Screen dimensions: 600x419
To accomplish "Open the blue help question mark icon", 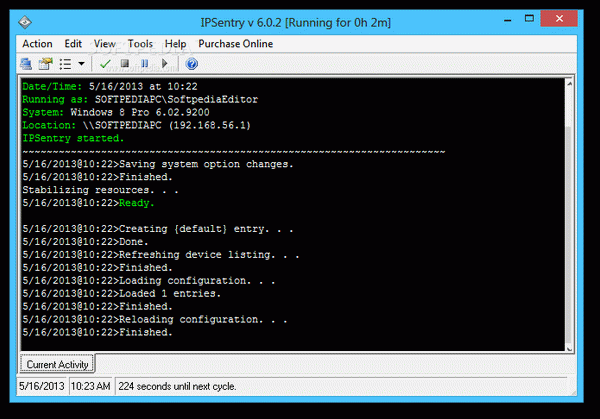I will [x=192, y=64].
